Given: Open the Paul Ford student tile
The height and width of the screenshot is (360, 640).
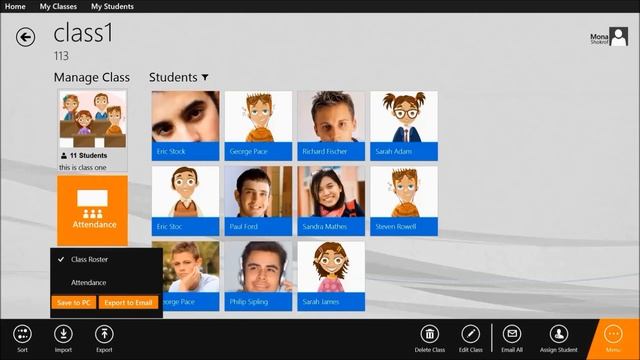Looking at the screenshot, I should (258, 201).
